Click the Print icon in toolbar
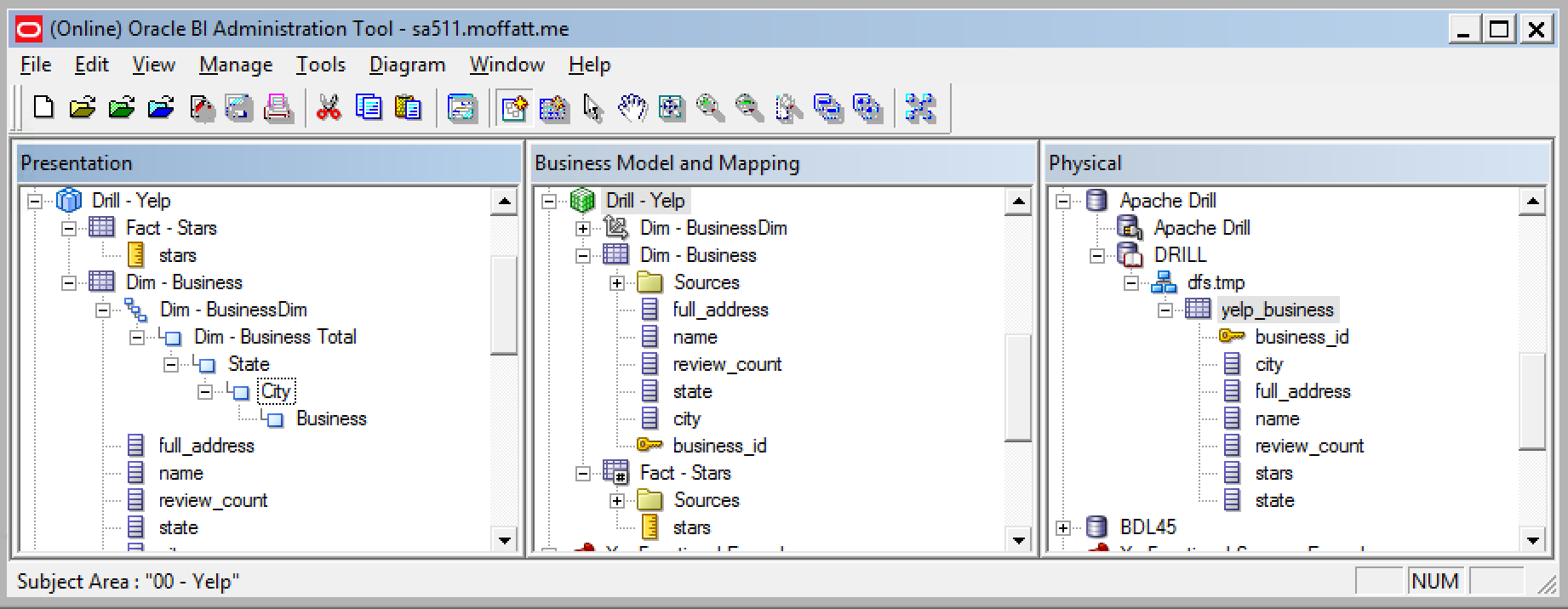The image size is (1568, 609). coord(278,107)
